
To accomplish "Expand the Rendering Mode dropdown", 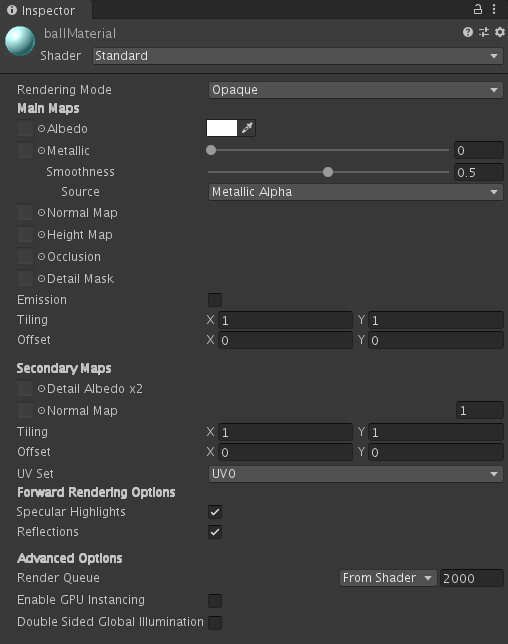I will (x=356, y=90).
